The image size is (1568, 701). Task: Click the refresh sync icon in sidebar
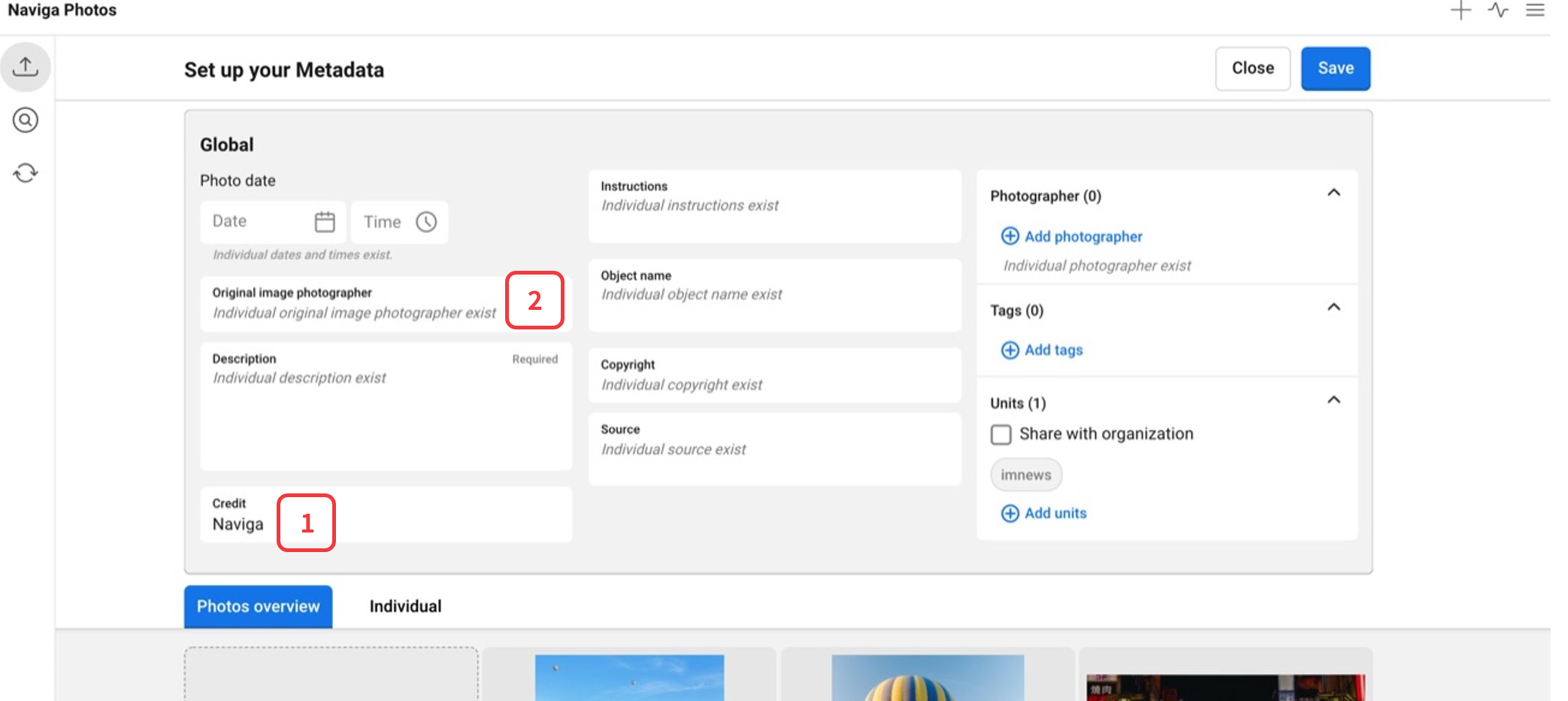pos(26,173)
